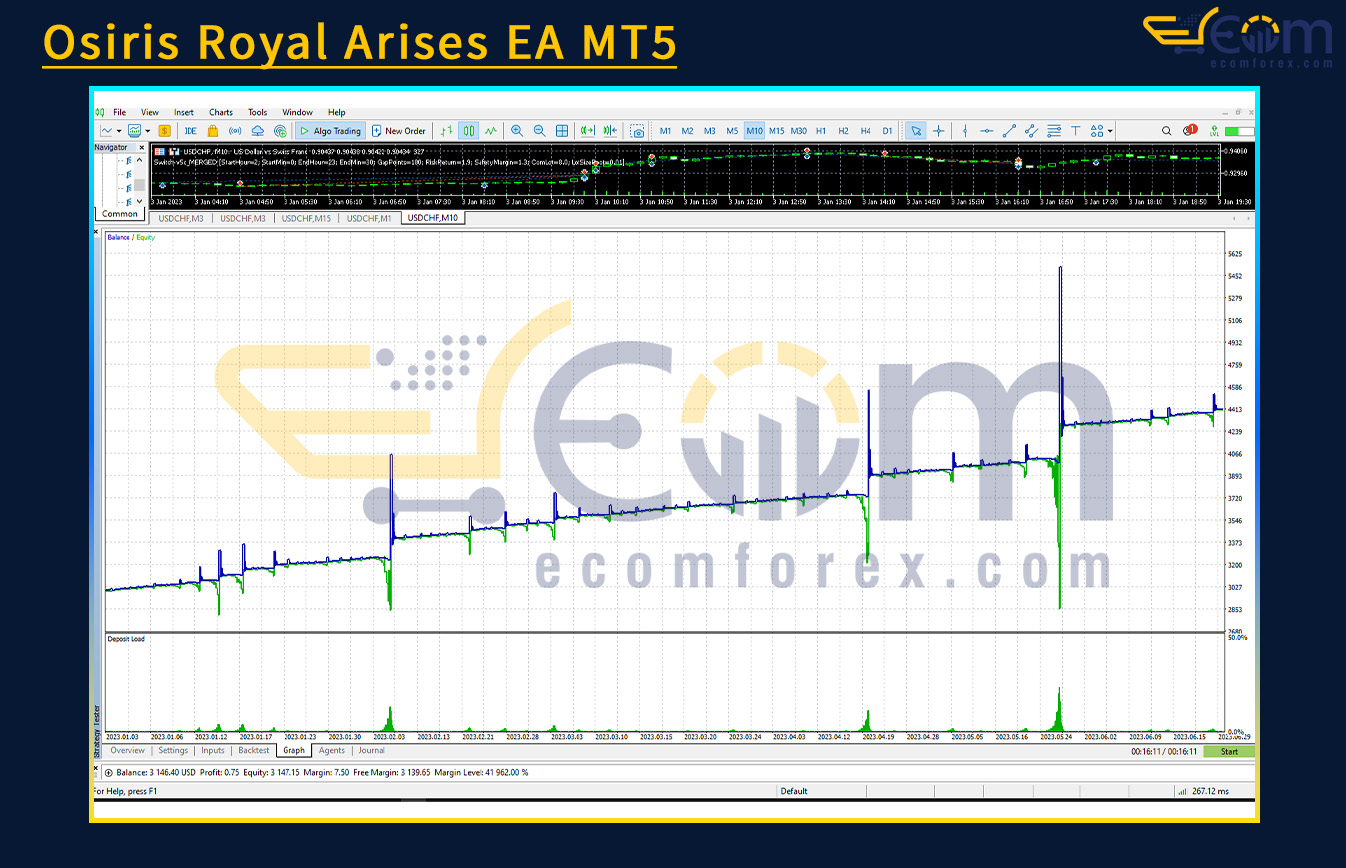Click the green Start button
The height and width of the screenshot is (868, 1346).
pyautogui.click(x=1229, y=751)
